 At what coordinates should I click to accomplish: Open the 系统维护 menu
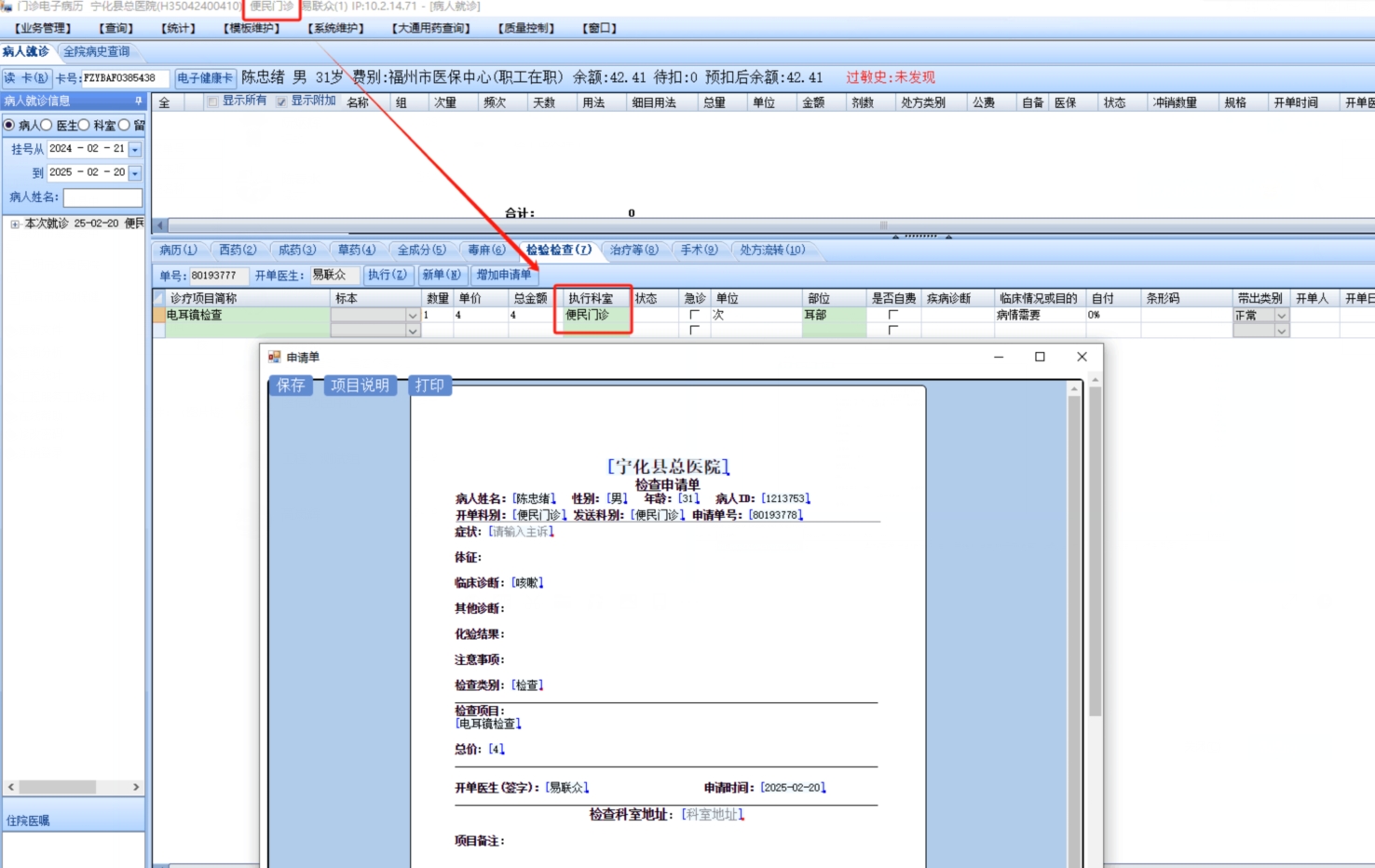pos(336,28)
